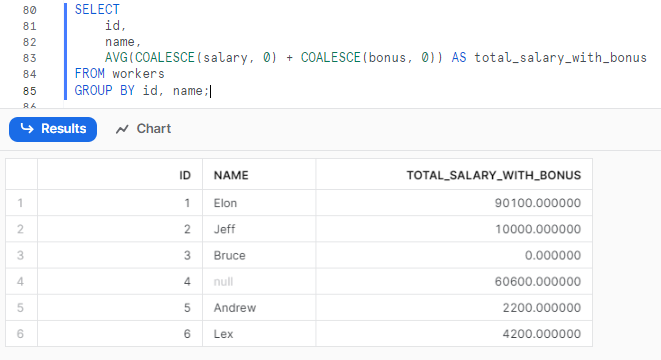Screen dimensions: 661x360
Task: Click the value 0.000000 for Bruce
Action: 553,255
